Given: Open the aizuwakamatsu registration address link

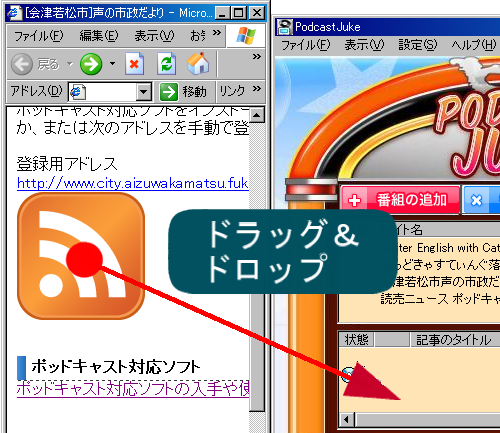Looking at the screenshot, I should [x=133, y=183].
